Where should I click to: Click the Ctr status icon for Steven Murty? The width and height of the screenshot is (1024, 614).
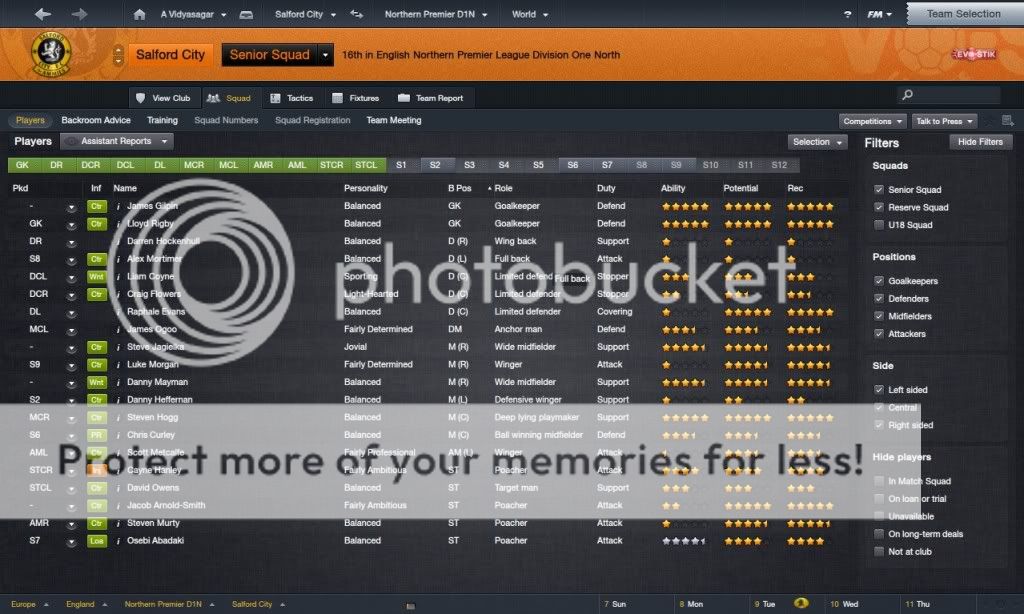[x=97, y=523]
